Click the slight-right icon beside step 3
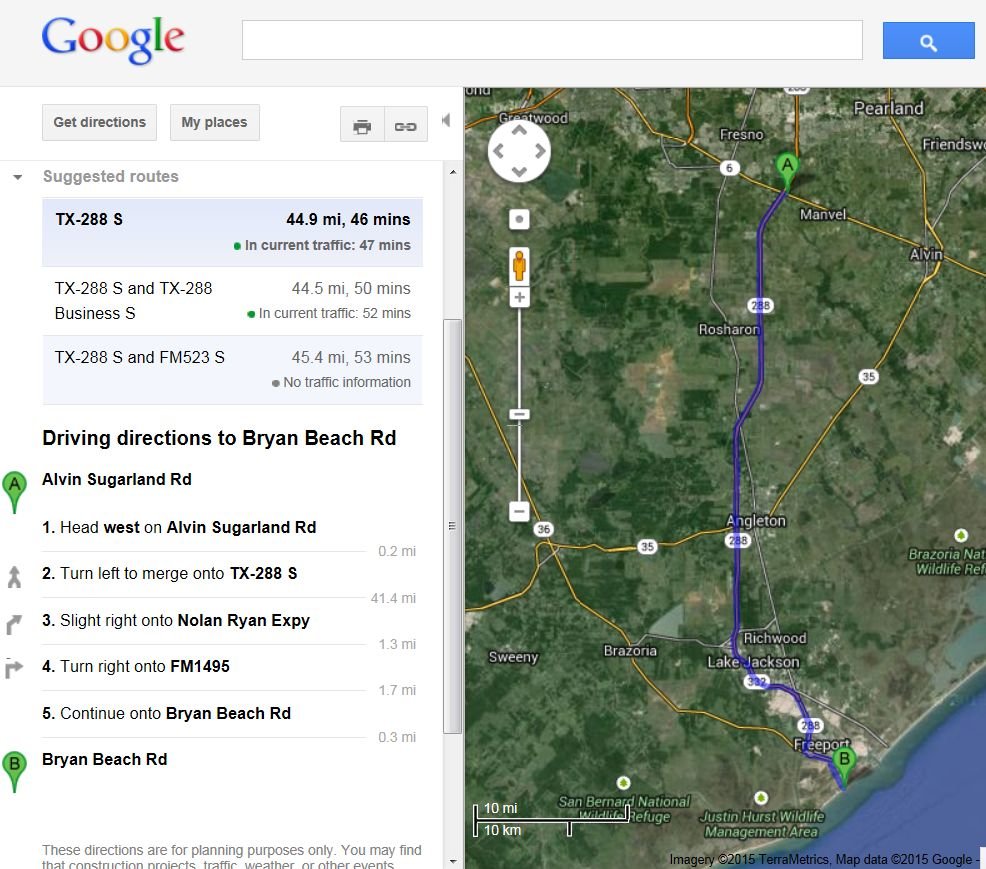 tap(14, 624)
